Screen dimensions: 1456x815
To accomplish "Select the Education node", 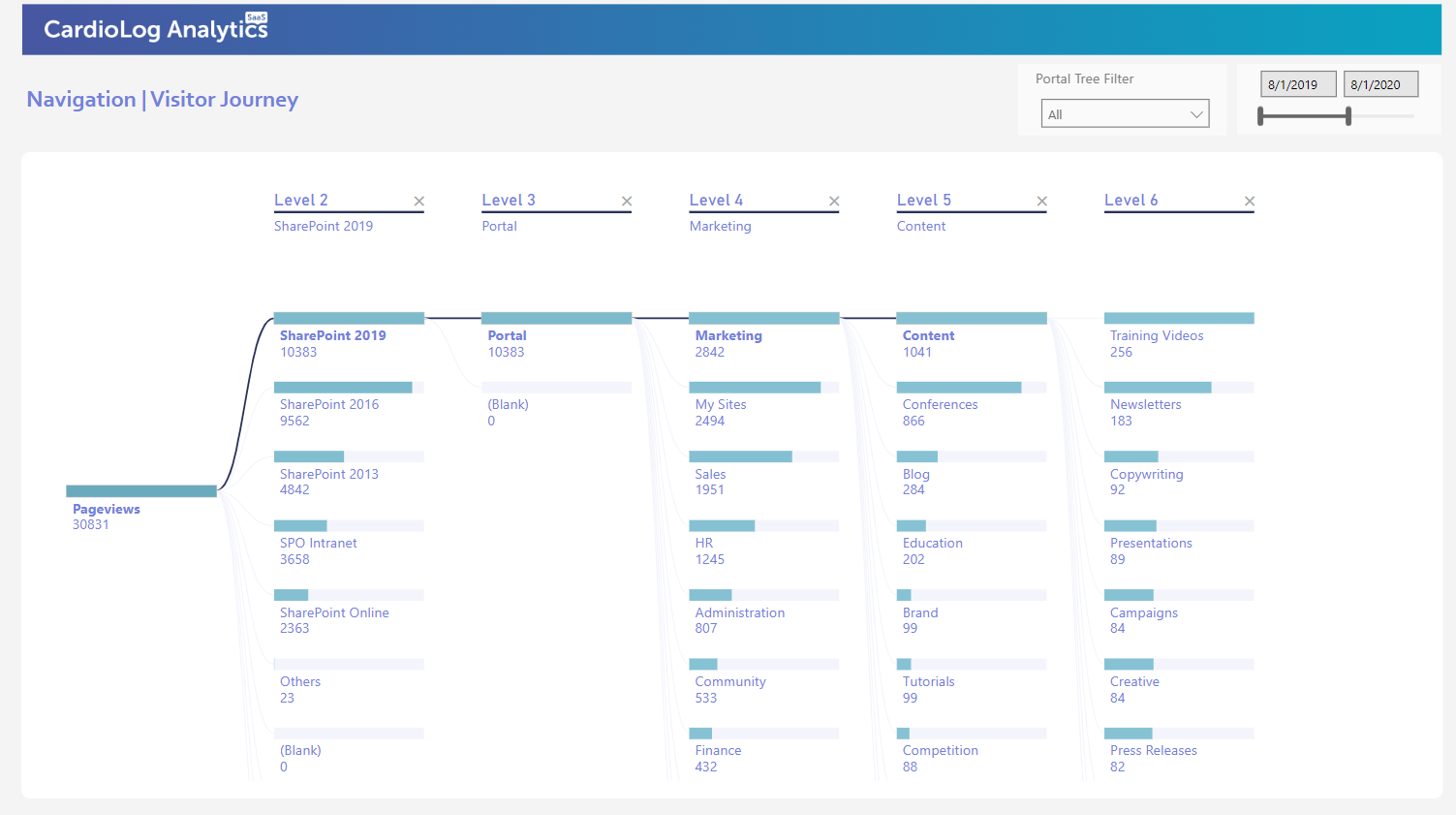I will click(x=972, y=526).
